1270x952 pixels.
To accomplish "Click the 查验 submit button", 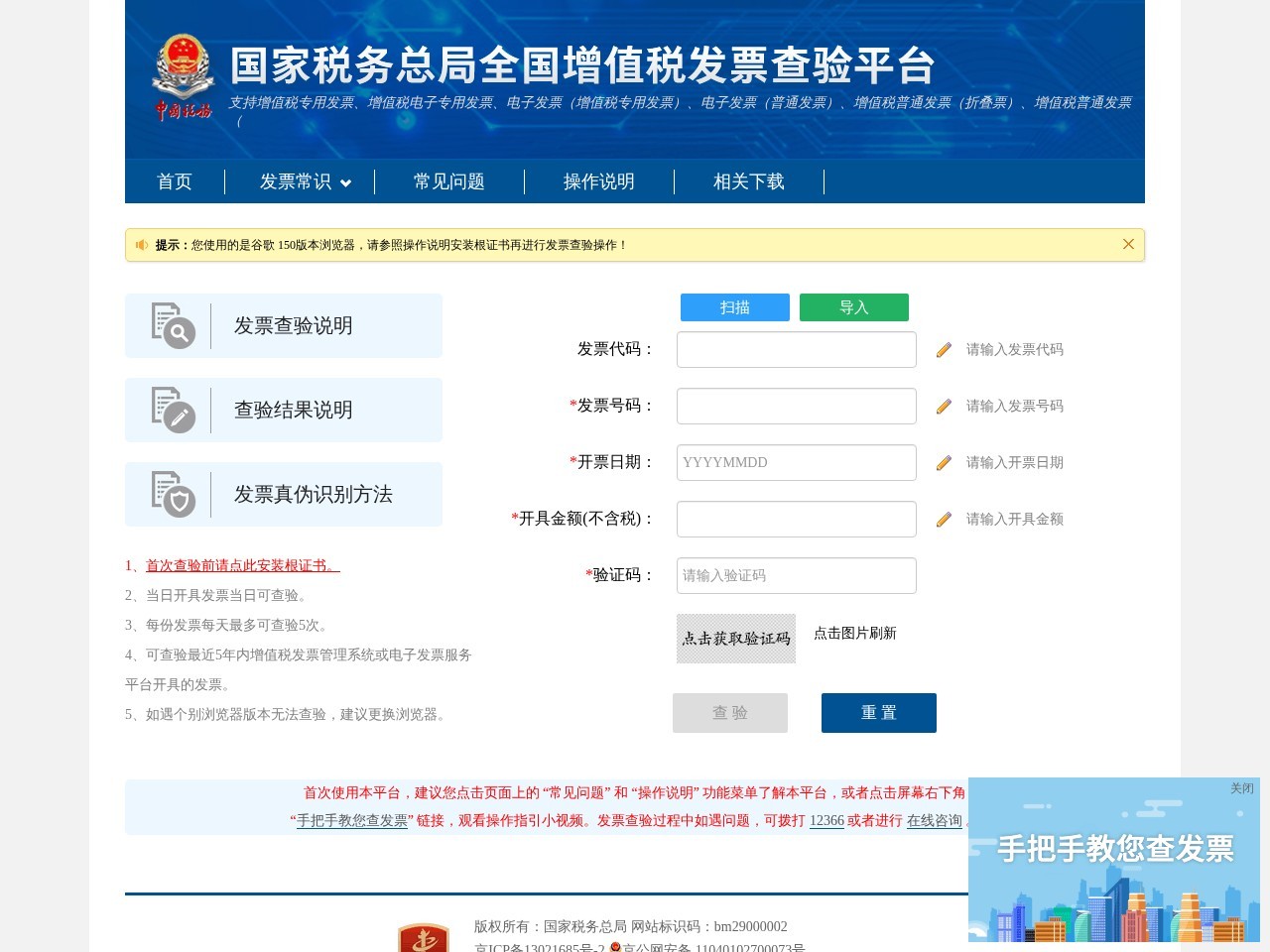I will click(730, 713).
